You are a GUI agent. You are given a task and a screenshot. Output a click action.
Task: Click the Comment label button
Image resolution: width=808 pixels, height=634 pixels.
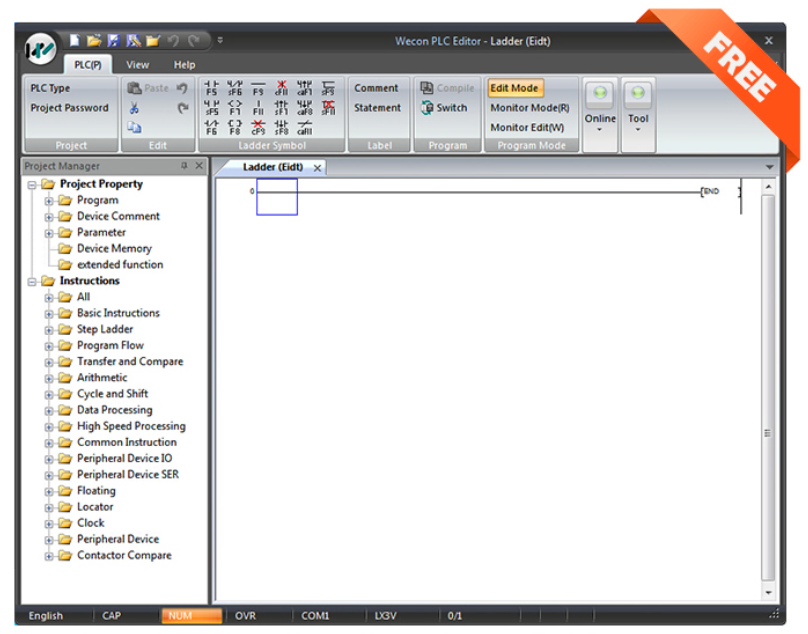(x=376, y=88)
